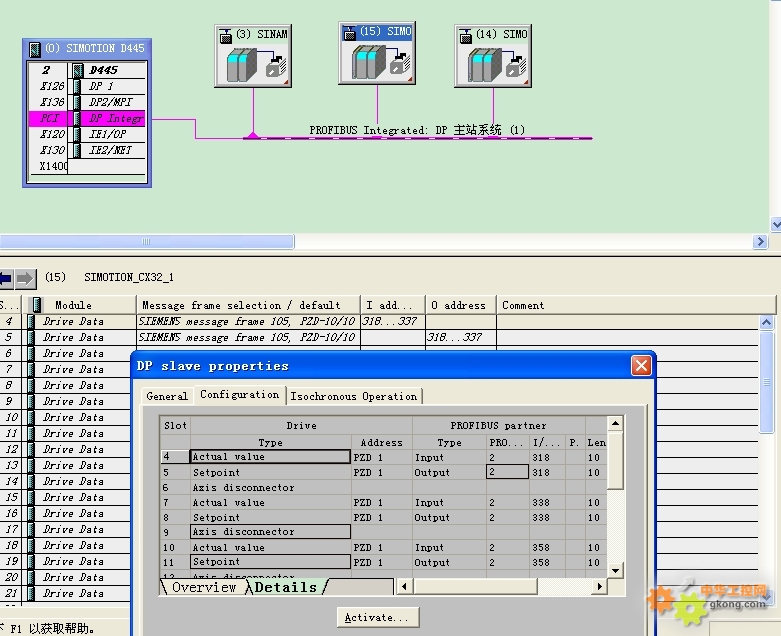Click the module icon in row 10

click(31, 417)
